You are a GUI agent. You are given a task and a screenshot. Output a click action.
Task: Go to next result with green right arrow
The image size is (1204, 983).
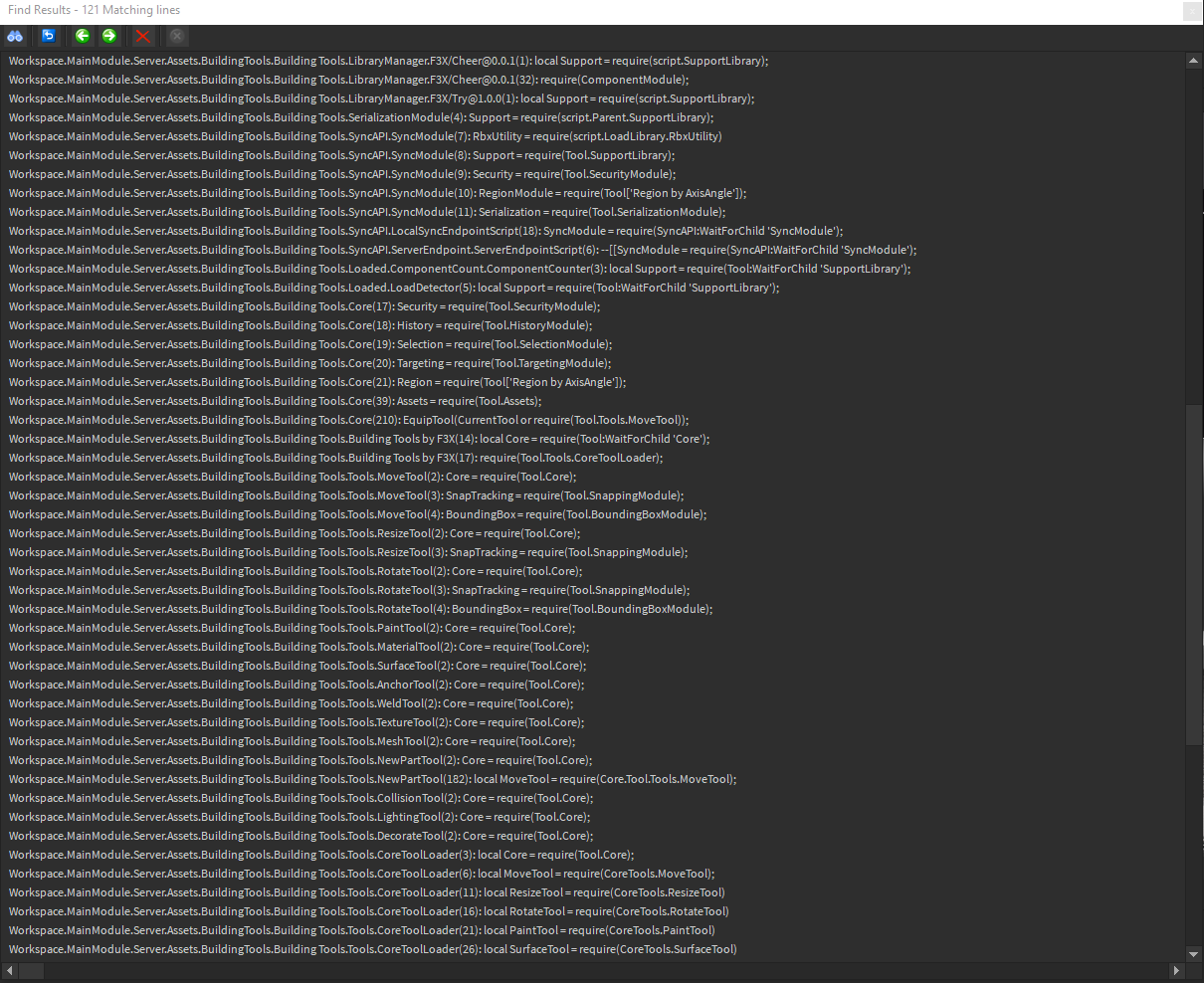click(109, 36)
